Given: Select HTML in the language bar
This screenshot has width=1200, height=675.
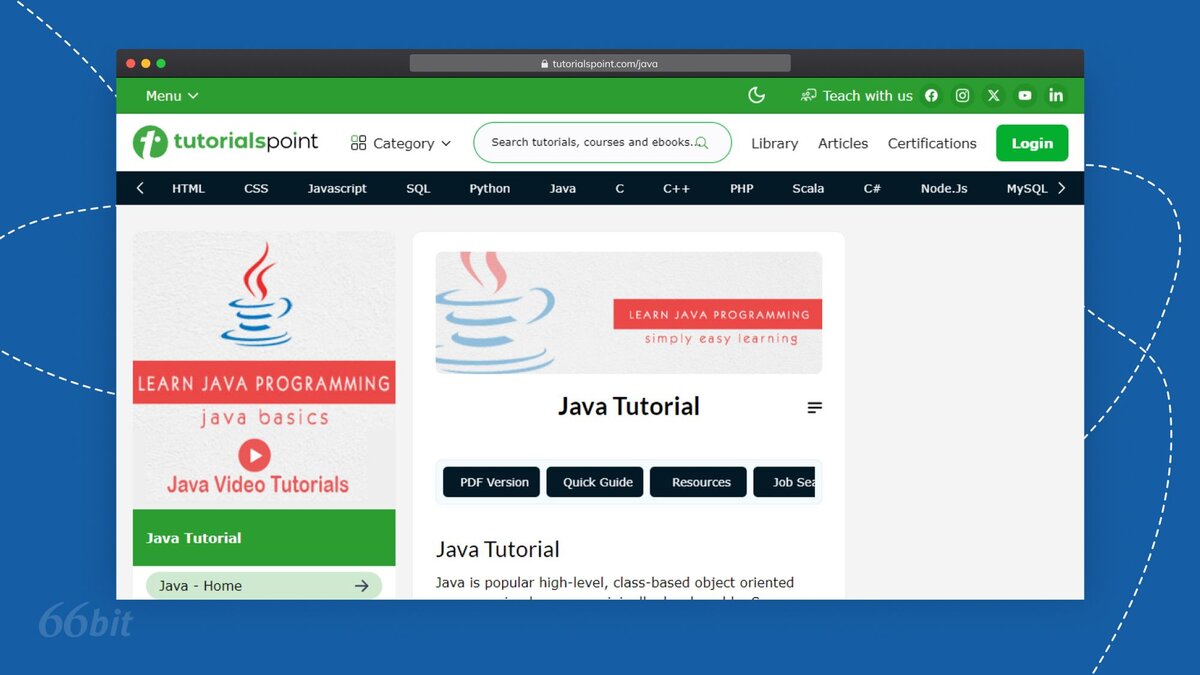Looking at the screenshot, I should tap(188, 188).
